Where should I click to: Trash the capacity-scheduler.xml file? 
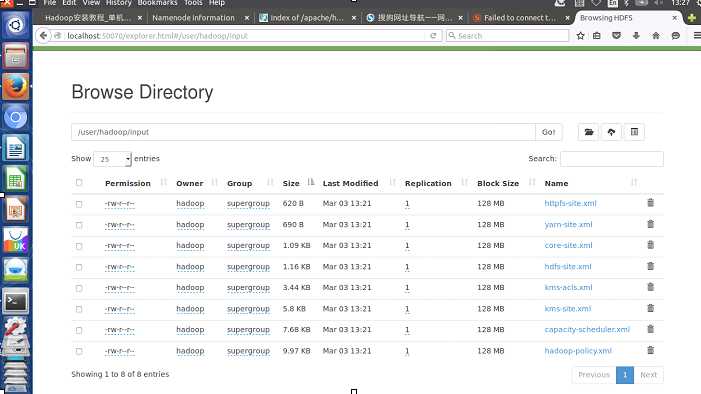(x=650, y=329)
